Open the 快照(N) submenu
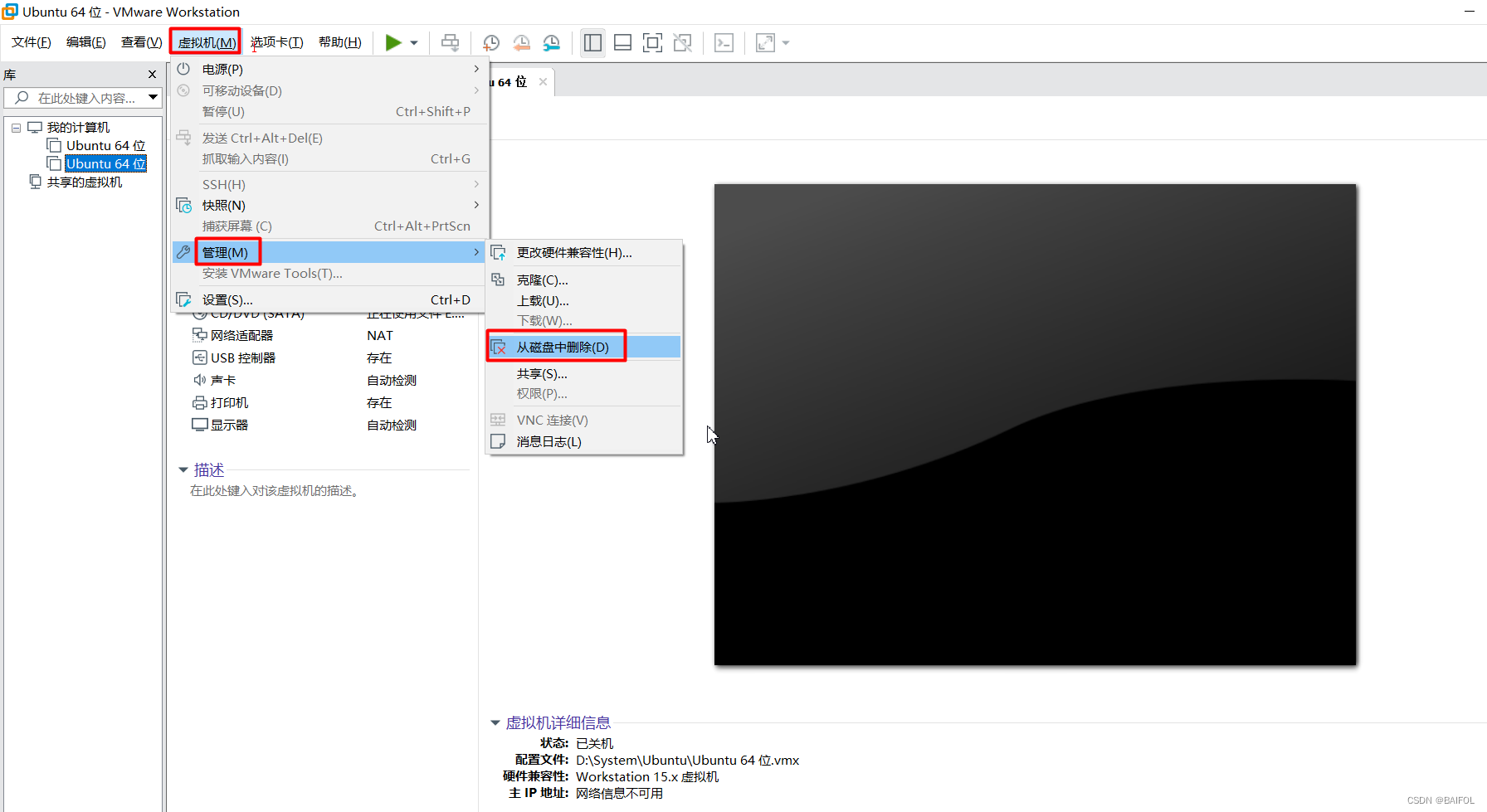This screenshot has height=812, width=1487. pos(329,205)
